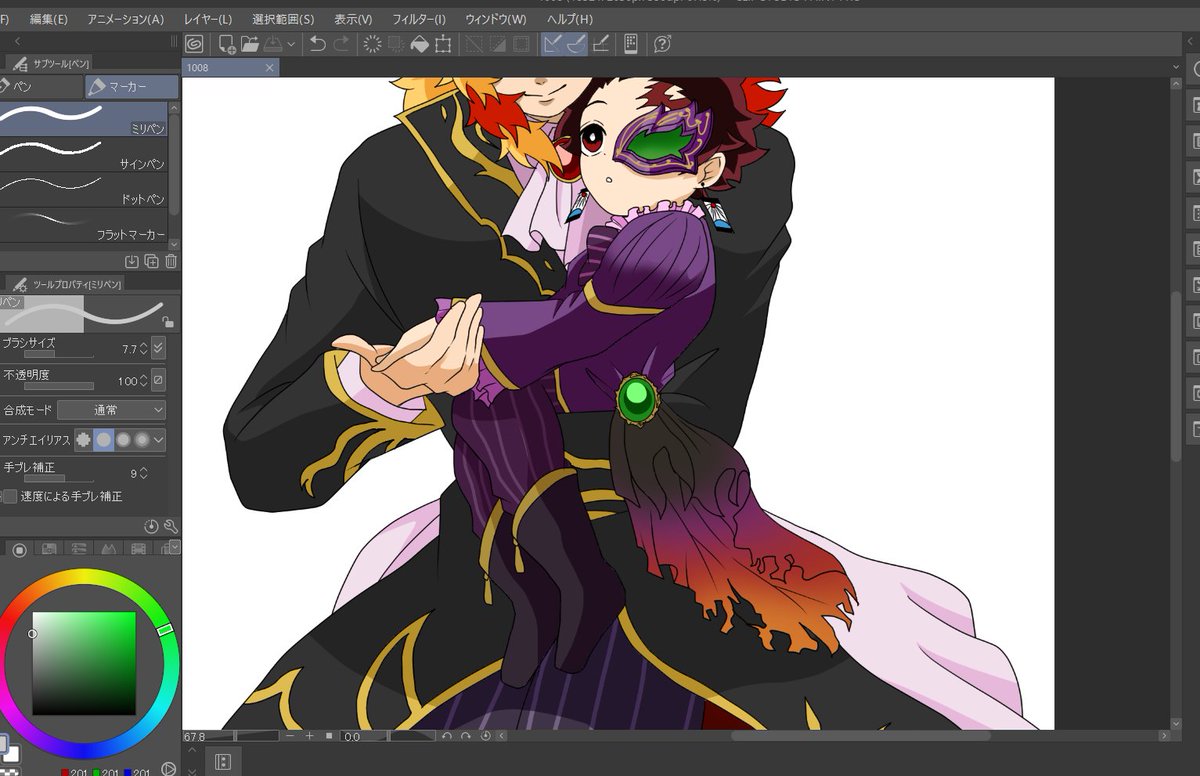The image size is (1200, 776).
Task: Click the scale/rotate transform icon
Action: click(x=444, y=44)
